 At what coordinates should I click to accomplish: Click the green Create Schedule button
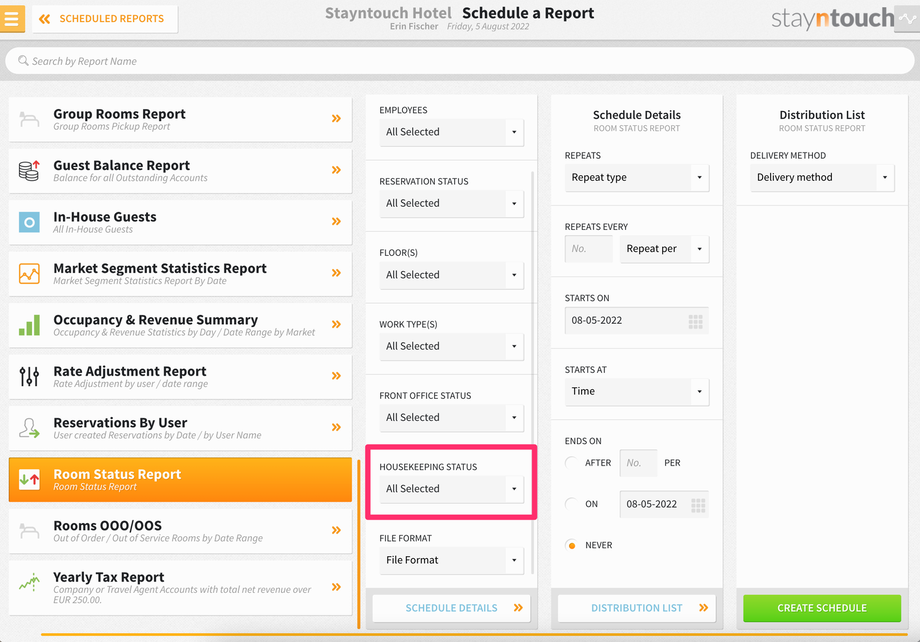(x=822, y=608)
